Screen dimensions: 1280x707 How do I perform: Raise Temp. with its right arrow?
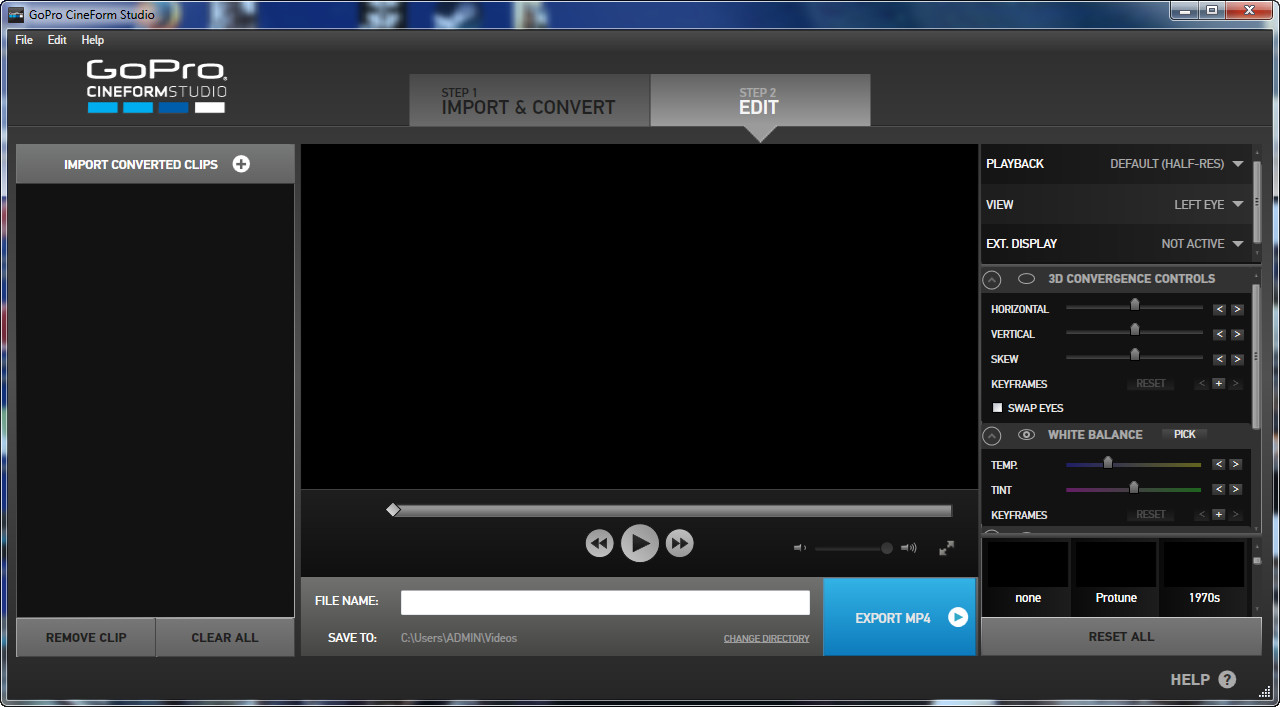(x=1237, y=464)
